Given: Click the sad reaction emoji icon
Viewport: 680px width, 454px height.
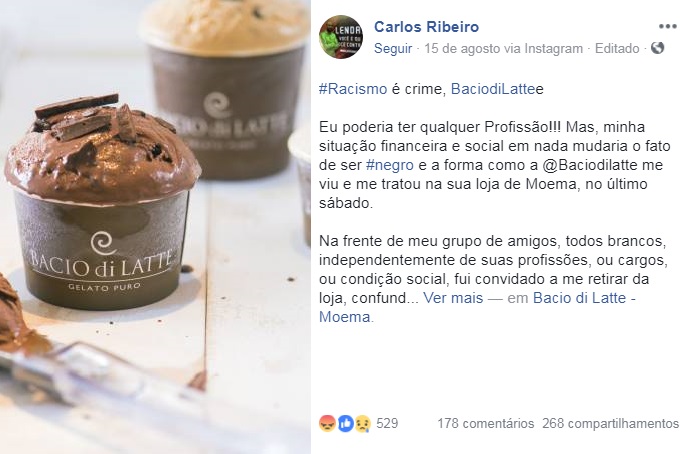Looking at the screenshot, I should [363, 423].
